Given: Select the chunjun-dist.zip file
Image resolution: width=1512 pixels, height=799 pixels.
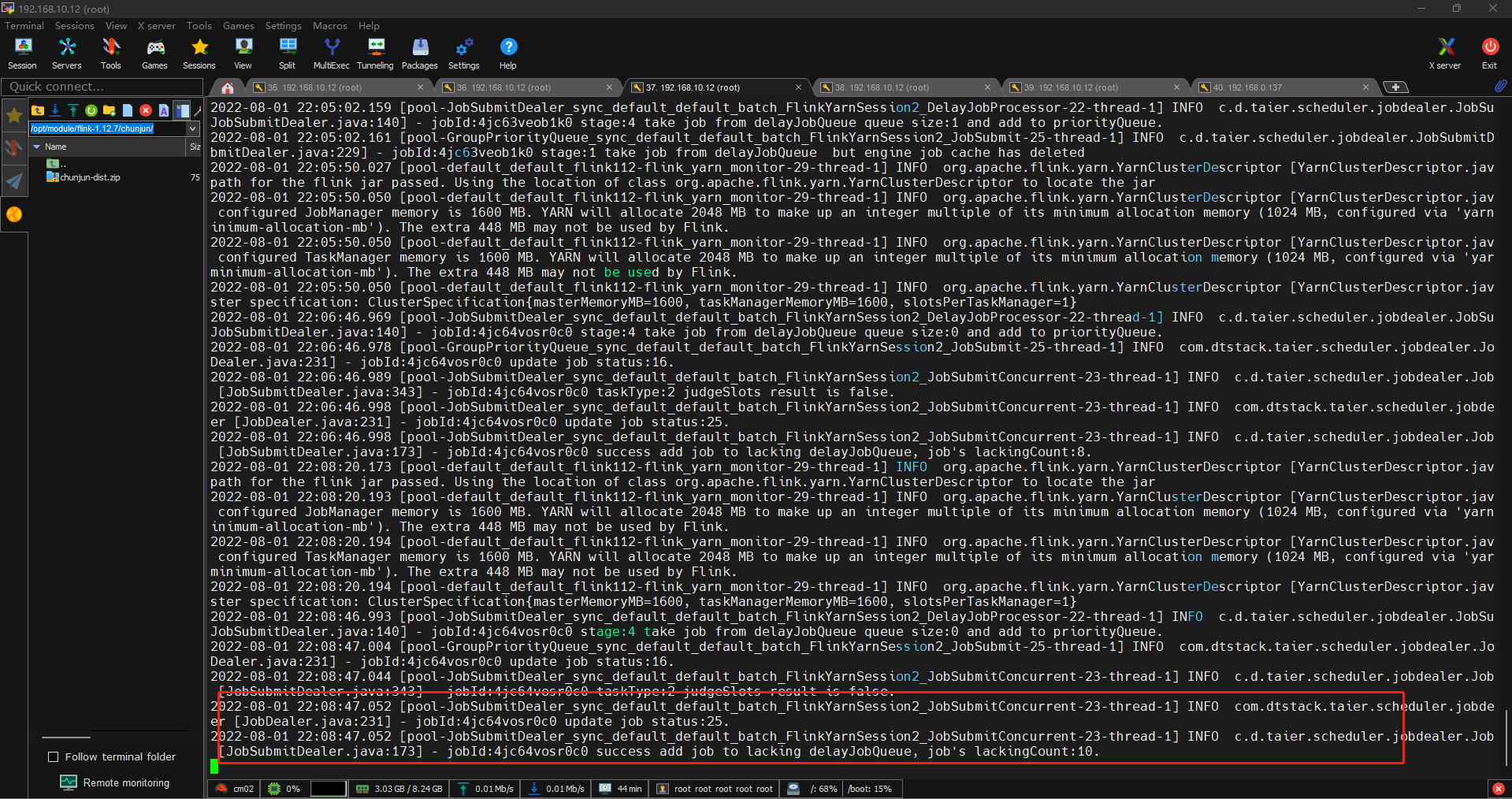Looking at the screenshot, I should (89, 177).
